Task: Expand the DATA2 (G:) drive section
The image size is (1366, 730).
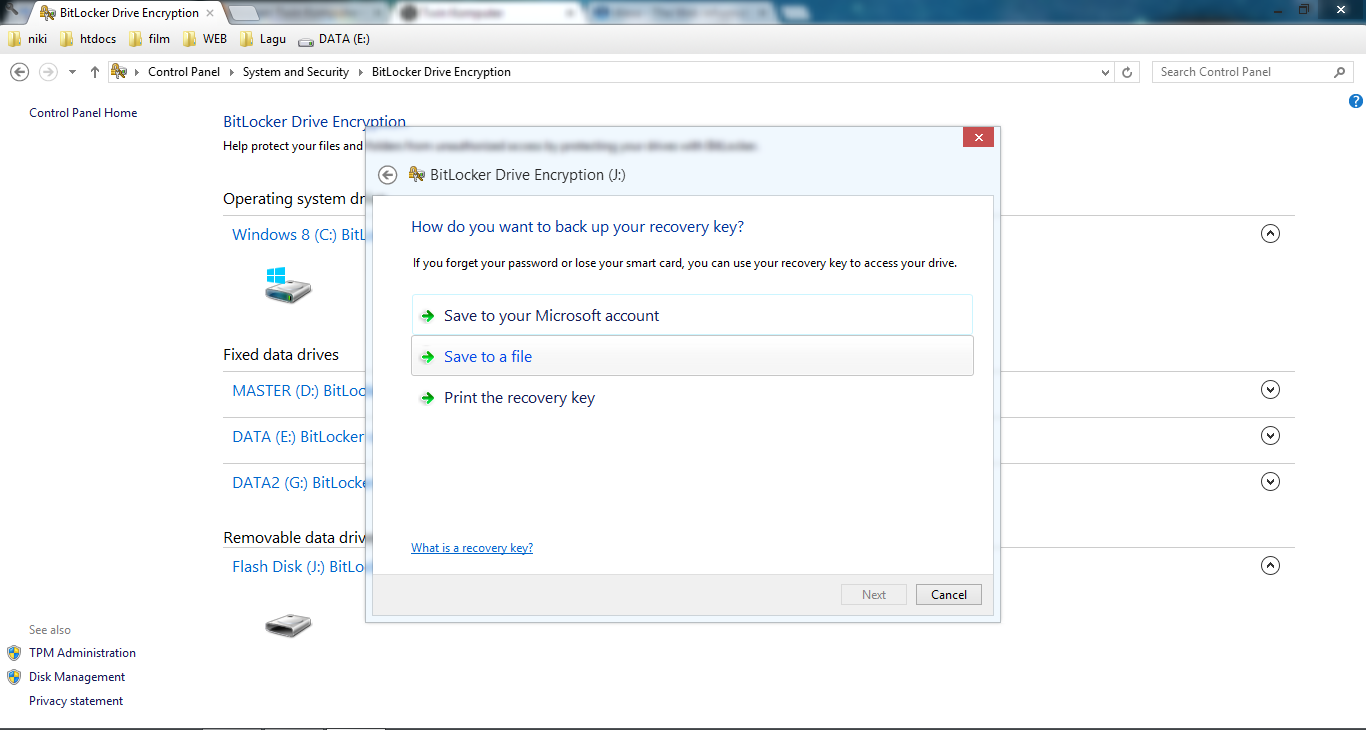Action: (x=1270, y=482)
